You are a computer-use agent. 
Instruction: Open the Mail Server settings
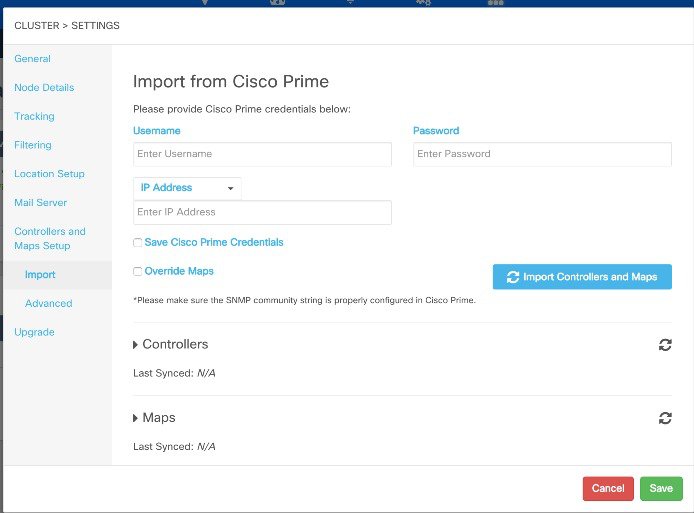tap(41, 203)
